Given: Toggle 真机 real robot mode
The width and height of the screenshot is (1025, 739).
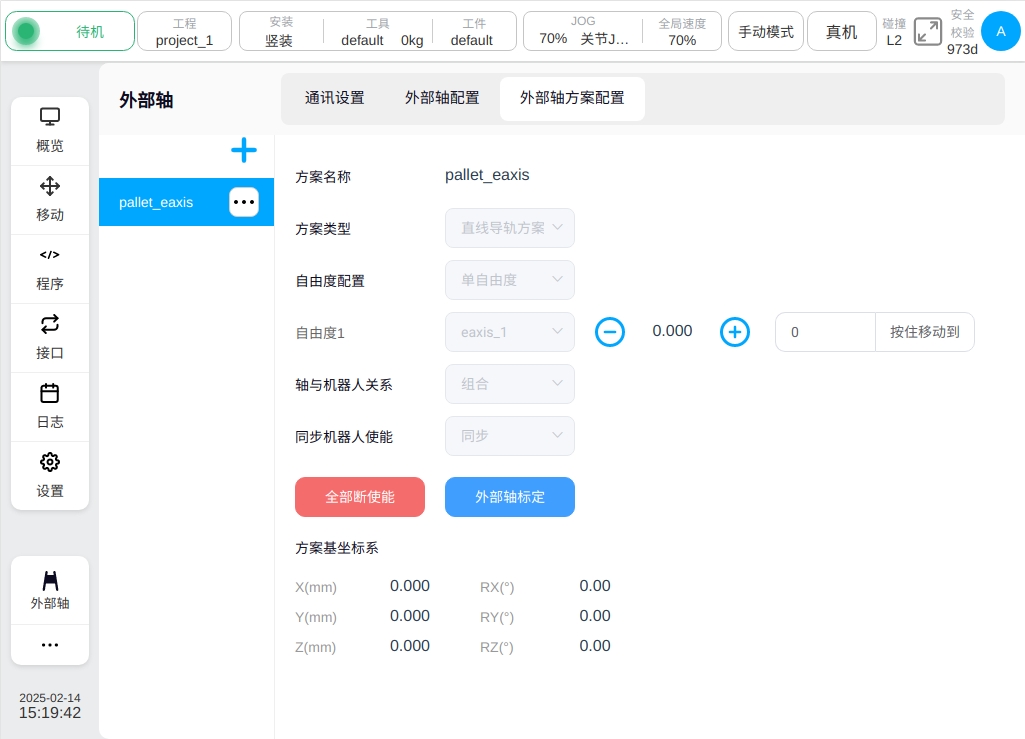Looking at the screenshot, I should [x=841, y=31].
